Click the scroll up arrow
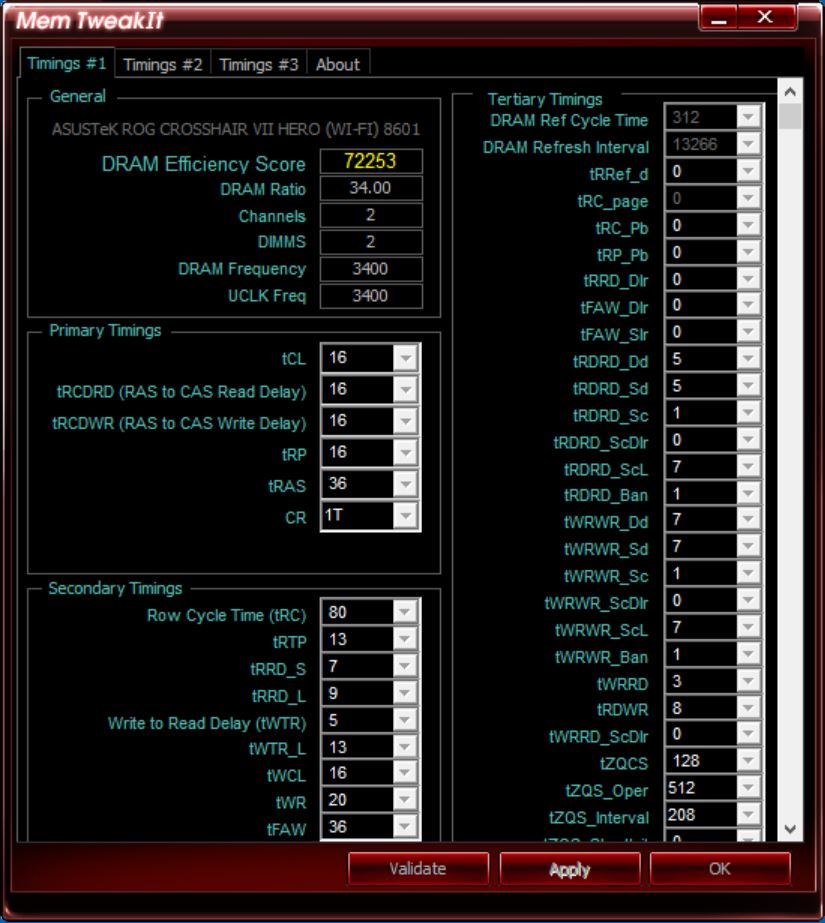825x923 pixels. [790, 91]
